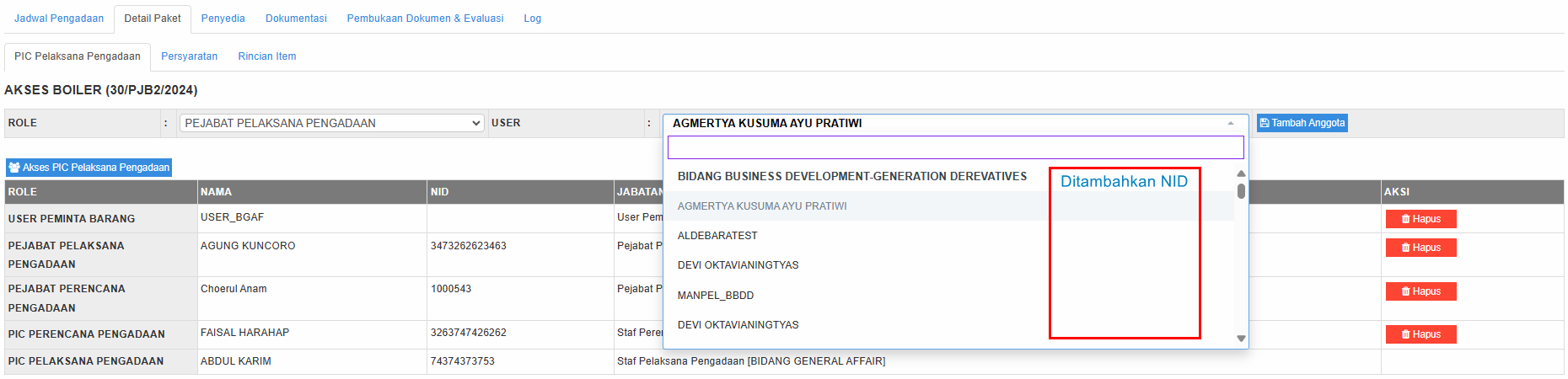
Task: Remove Choerul Anam with Hapus button
Action: coord(1420,291)
